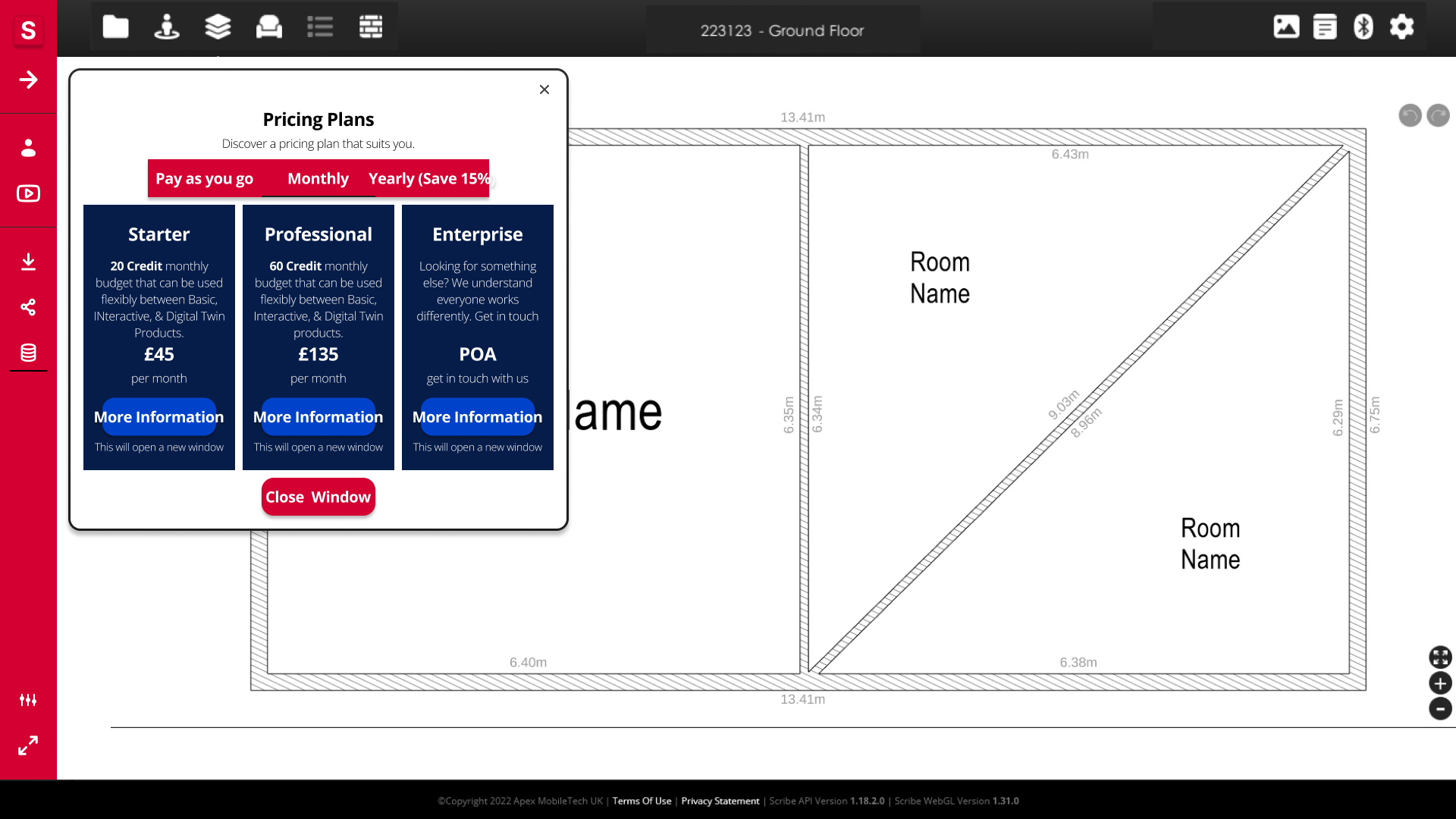Screen dimensions: 1456x819
Task: Select the furniture armchair icon
Action: pyautogui.click(x=268, y=27)
